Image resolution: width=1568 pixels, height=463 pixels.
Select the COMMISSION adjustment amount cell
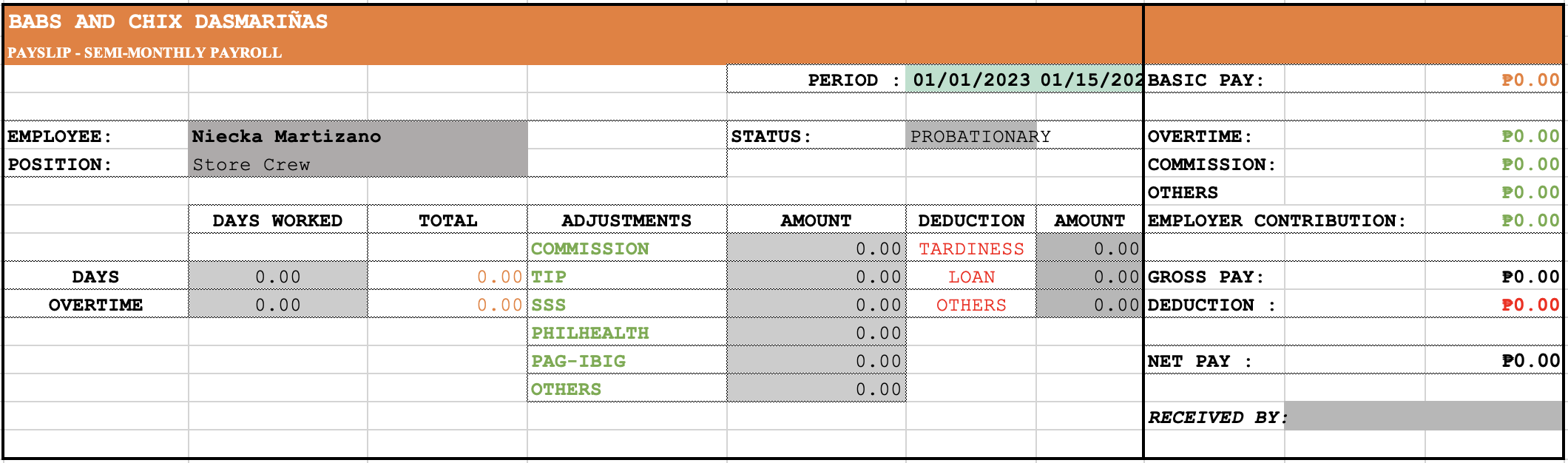pos(816,249)
